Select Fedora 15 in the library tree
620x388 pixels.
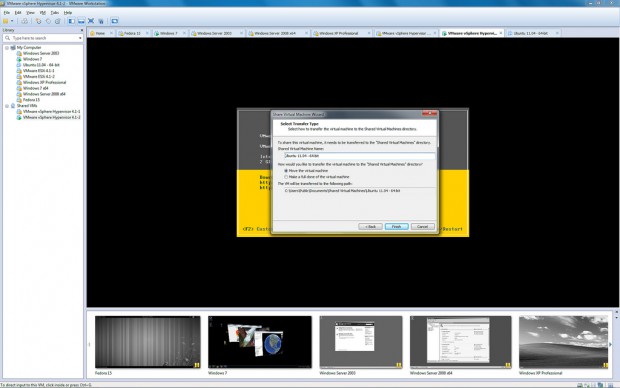click(x=31, y=100)
